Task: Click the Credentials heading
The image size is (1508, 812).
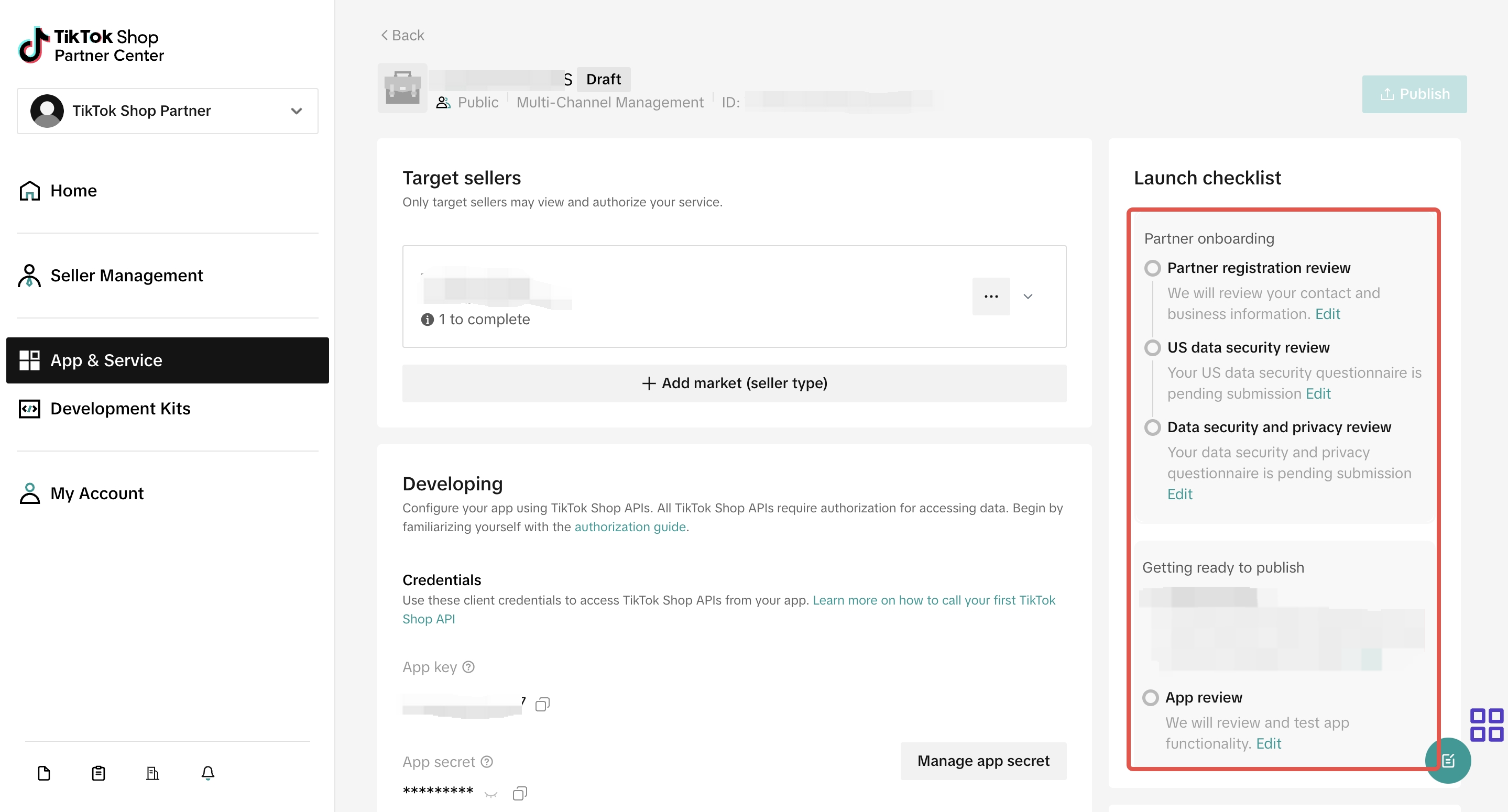Action: coord(441,579)
